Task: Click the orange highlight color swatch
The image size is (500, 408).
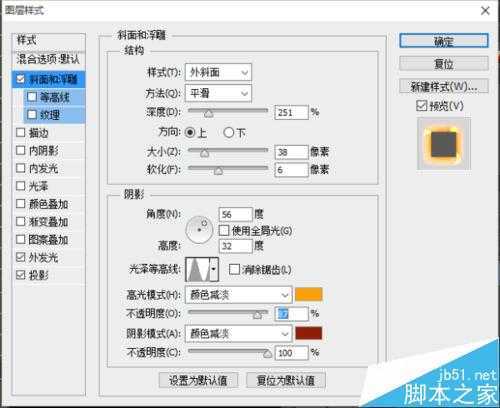Action: click(309, 294)
